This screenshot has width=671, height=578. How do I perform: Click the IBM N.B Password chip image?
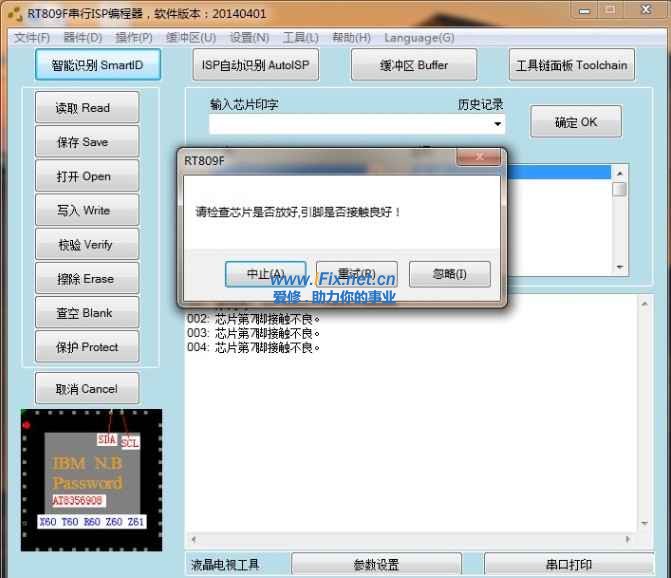pos(92,480)
